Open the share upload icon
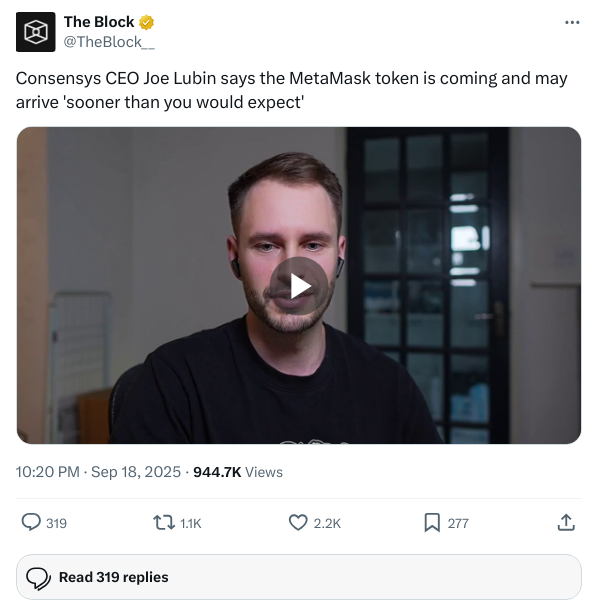Image resolution: width=598 pixels, height=608 pixels. pyautogui.click(x=566, y=522)
